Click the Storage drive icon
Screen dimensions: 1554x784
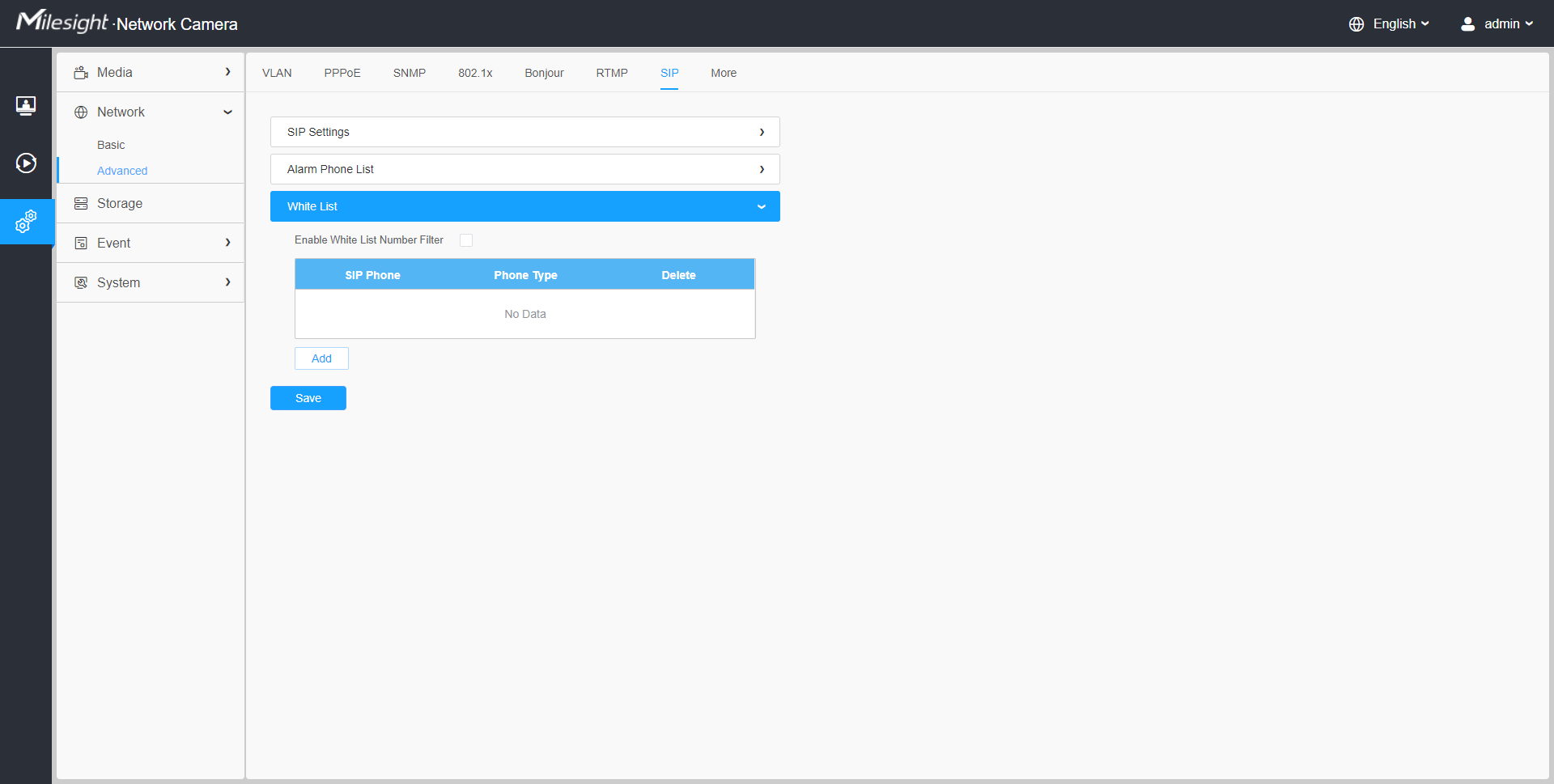81,204
